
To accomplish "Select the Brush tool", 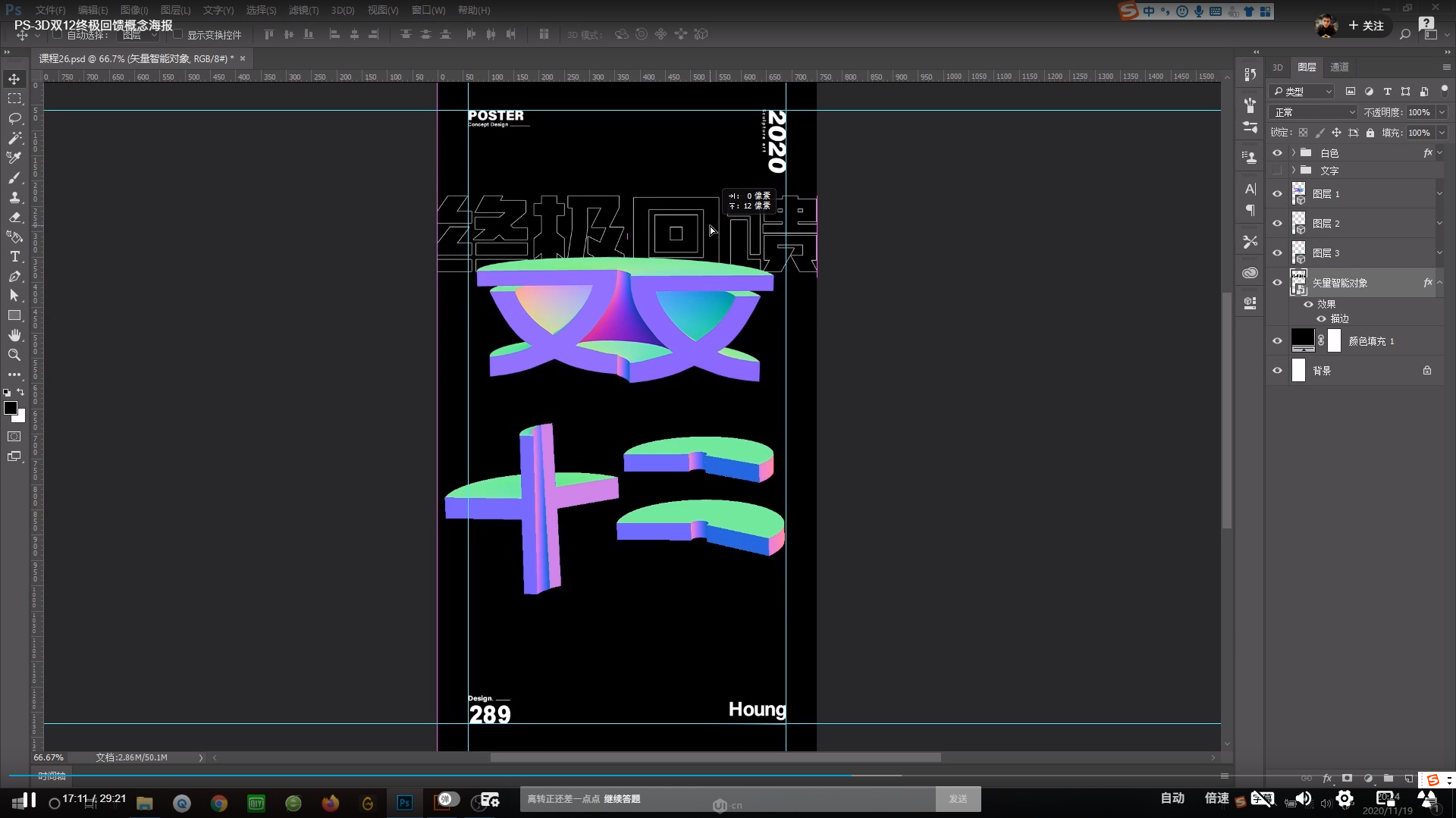I will click(14, 177).
